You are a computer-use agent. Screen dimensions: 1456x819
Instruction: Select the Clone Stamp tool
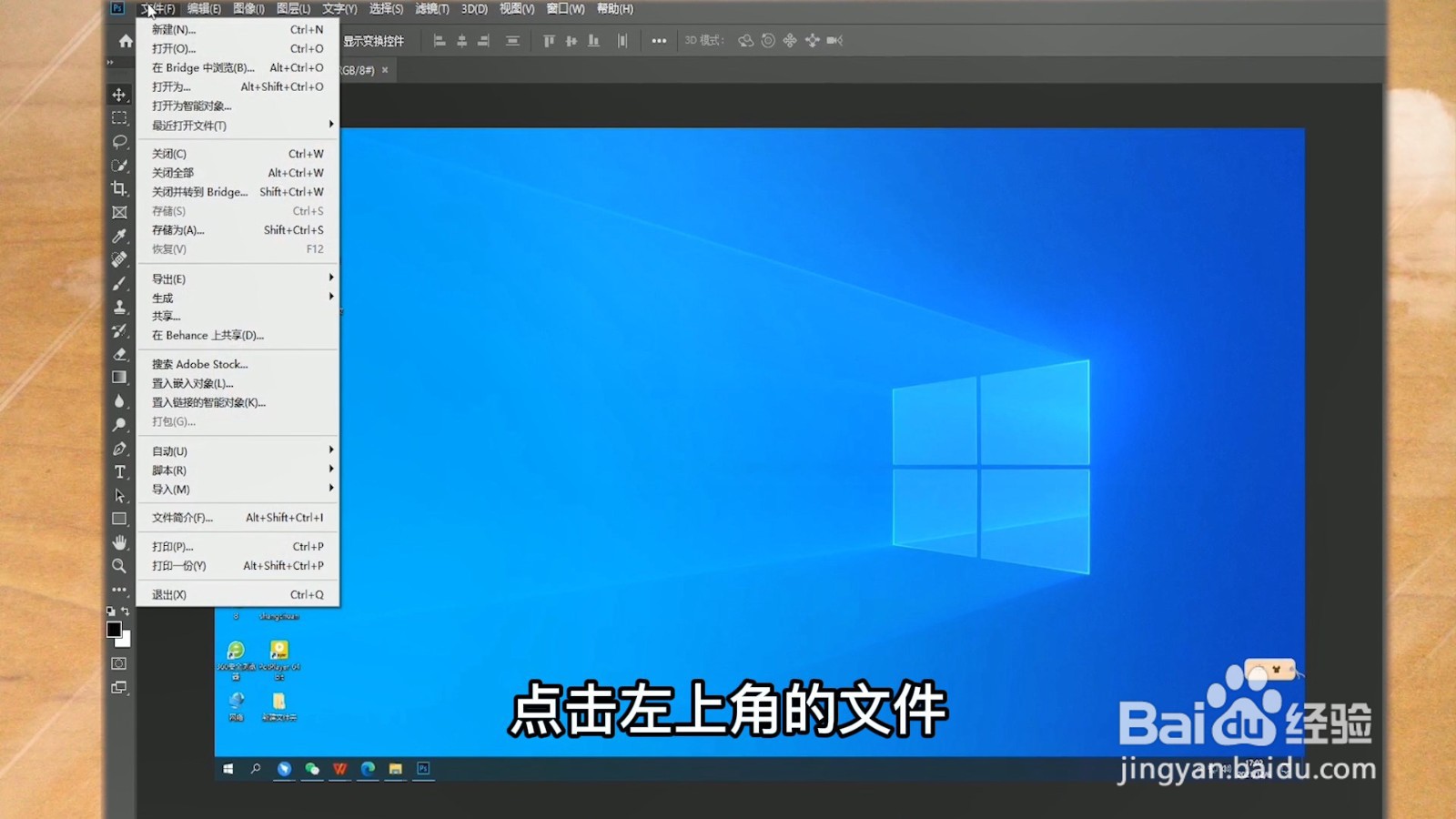pos(118,307)
